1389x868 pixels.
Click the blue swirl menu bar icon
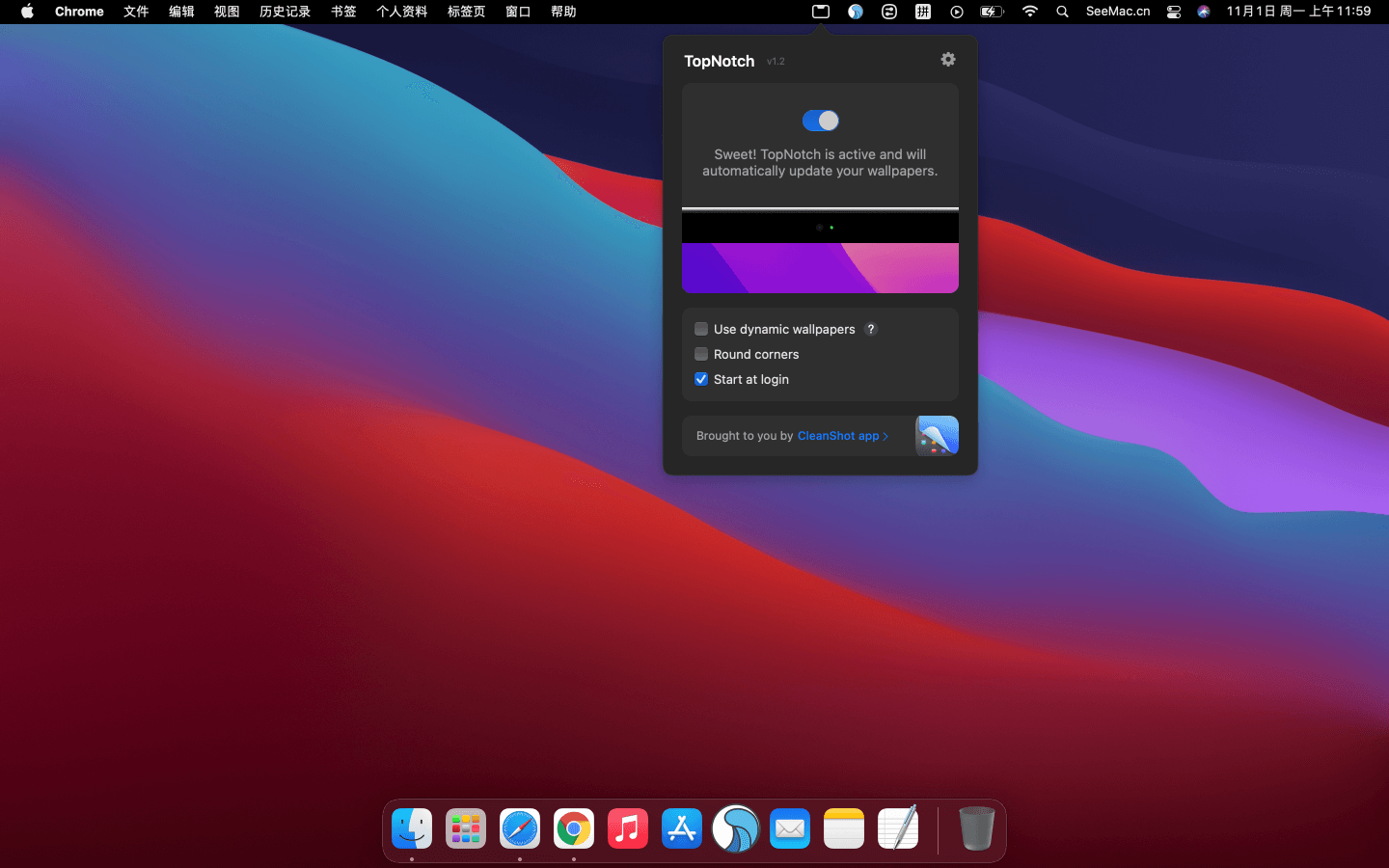[x=856, y=12]
